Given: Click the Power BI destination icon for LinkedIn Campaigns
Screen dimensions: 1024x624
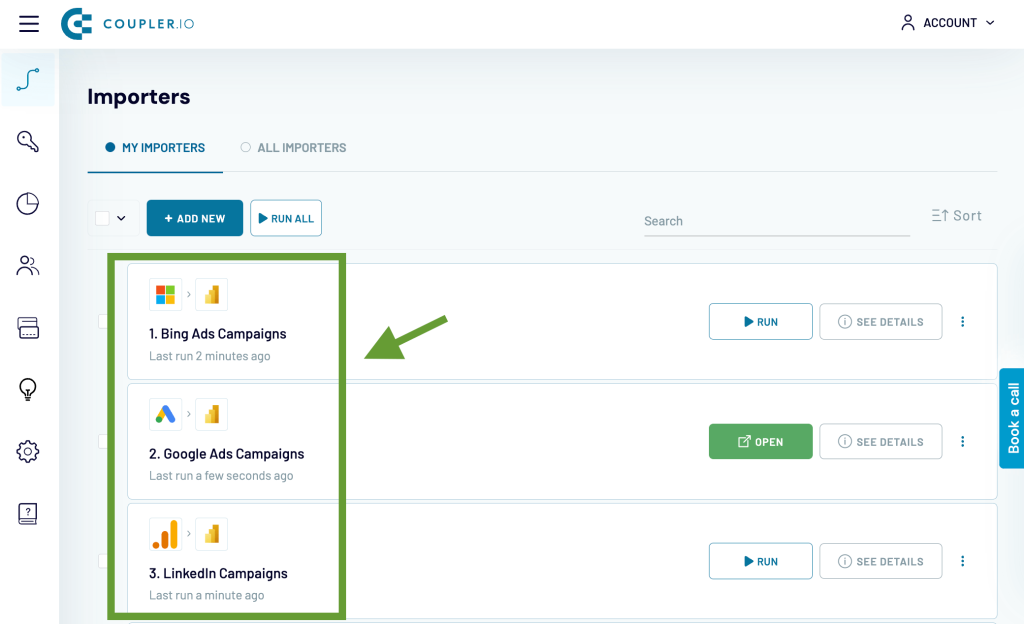Looking at the screenshot, I should tap(212, 534).
